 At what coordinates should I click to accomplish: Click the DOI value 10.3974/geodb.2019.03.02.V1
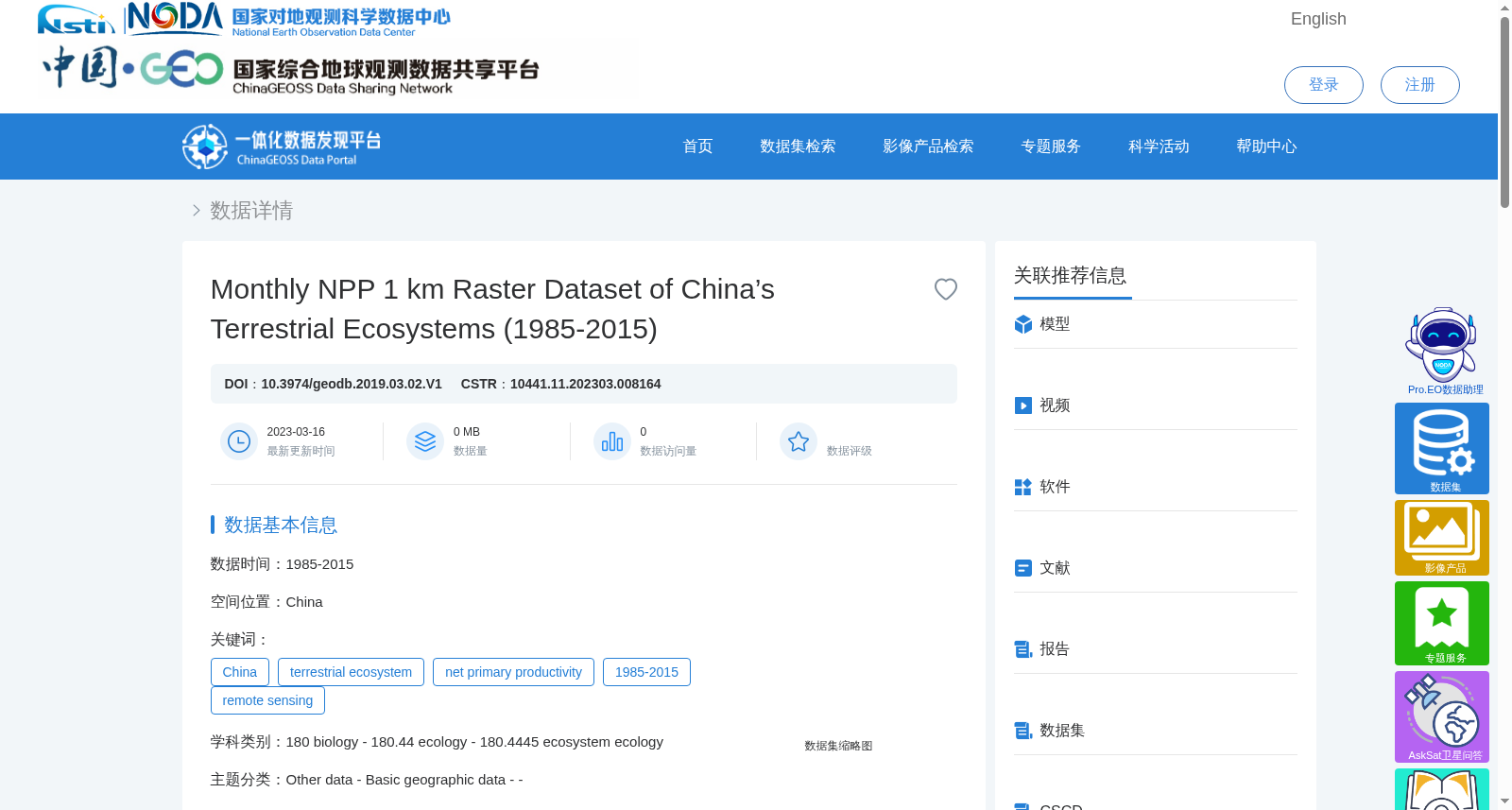click(x=352, y=384)
